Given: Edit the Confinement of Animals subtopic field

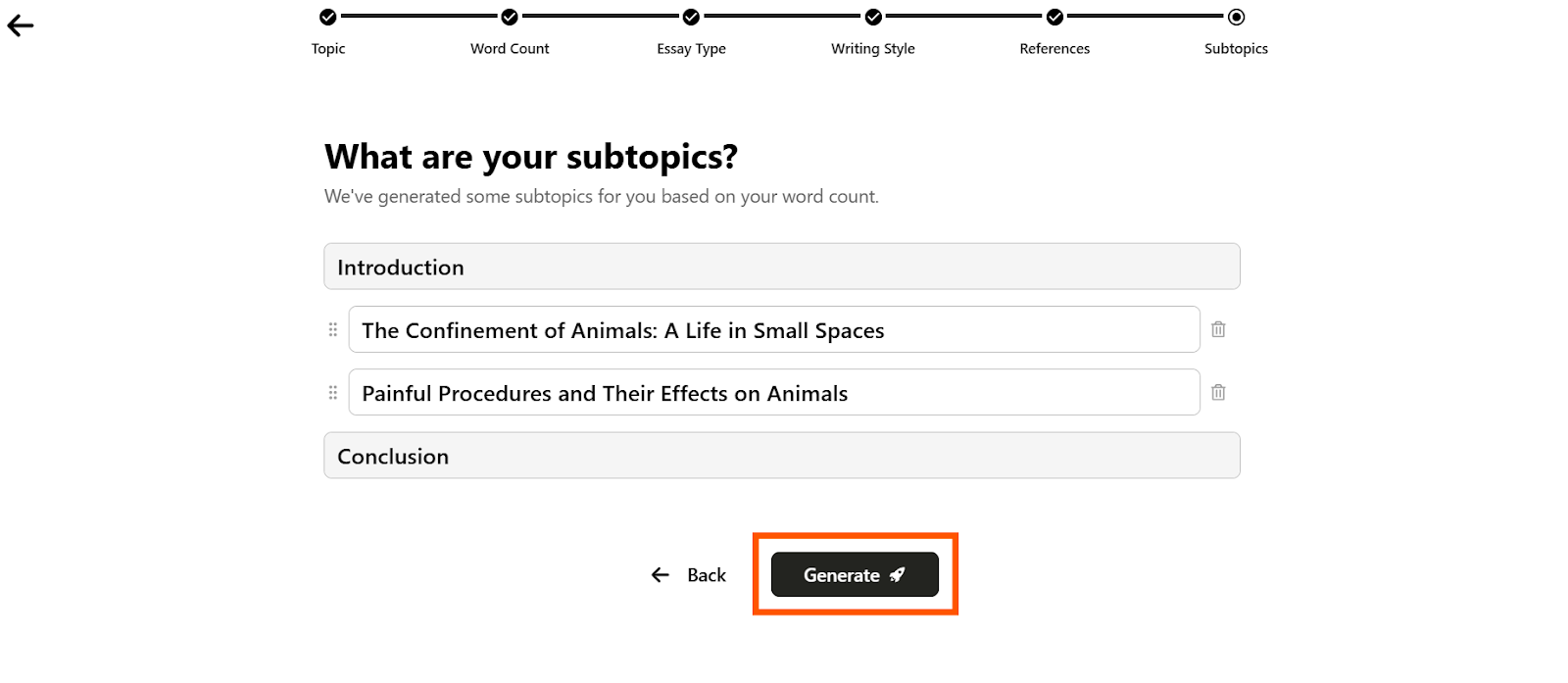Looking at the screenshot, I should (774, 329).
